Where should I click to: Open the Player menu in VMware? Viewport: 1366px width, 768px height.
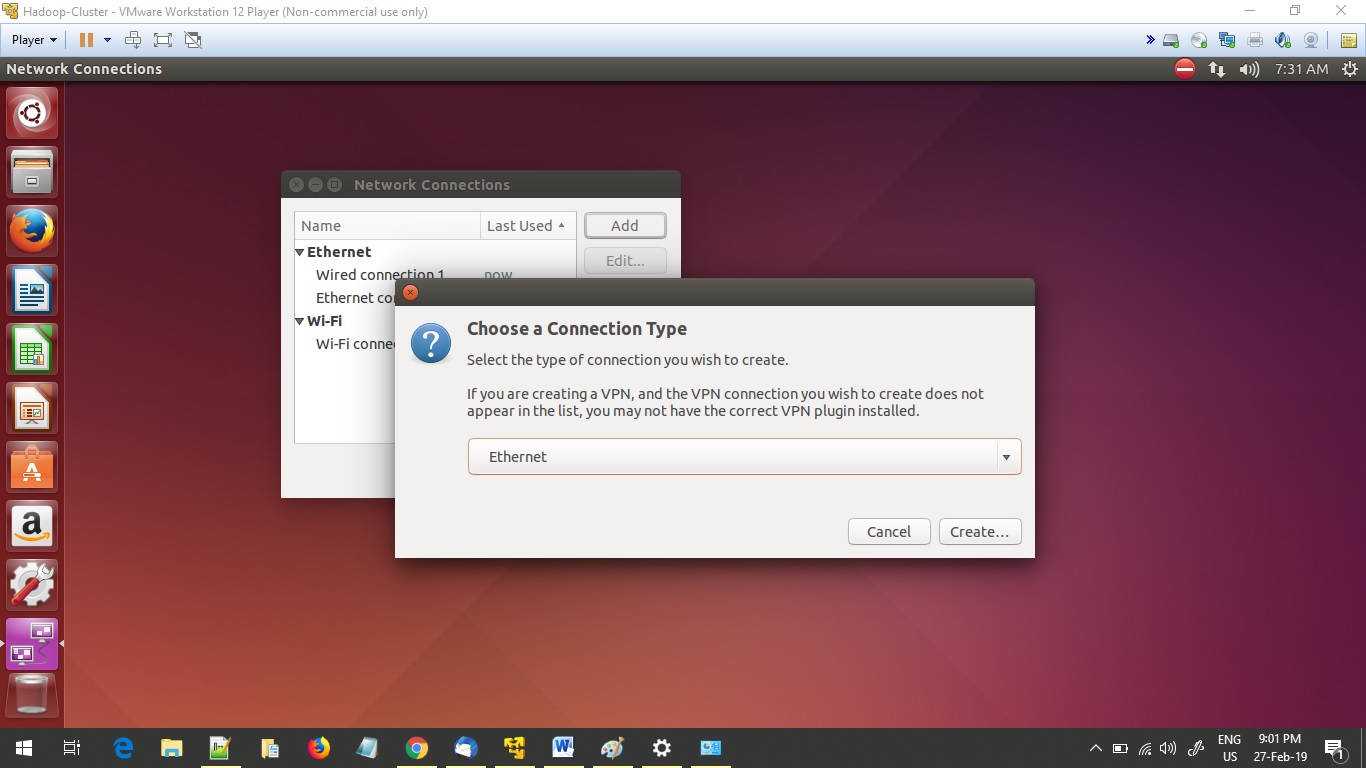pyautogui.click(x=34, y=40)
